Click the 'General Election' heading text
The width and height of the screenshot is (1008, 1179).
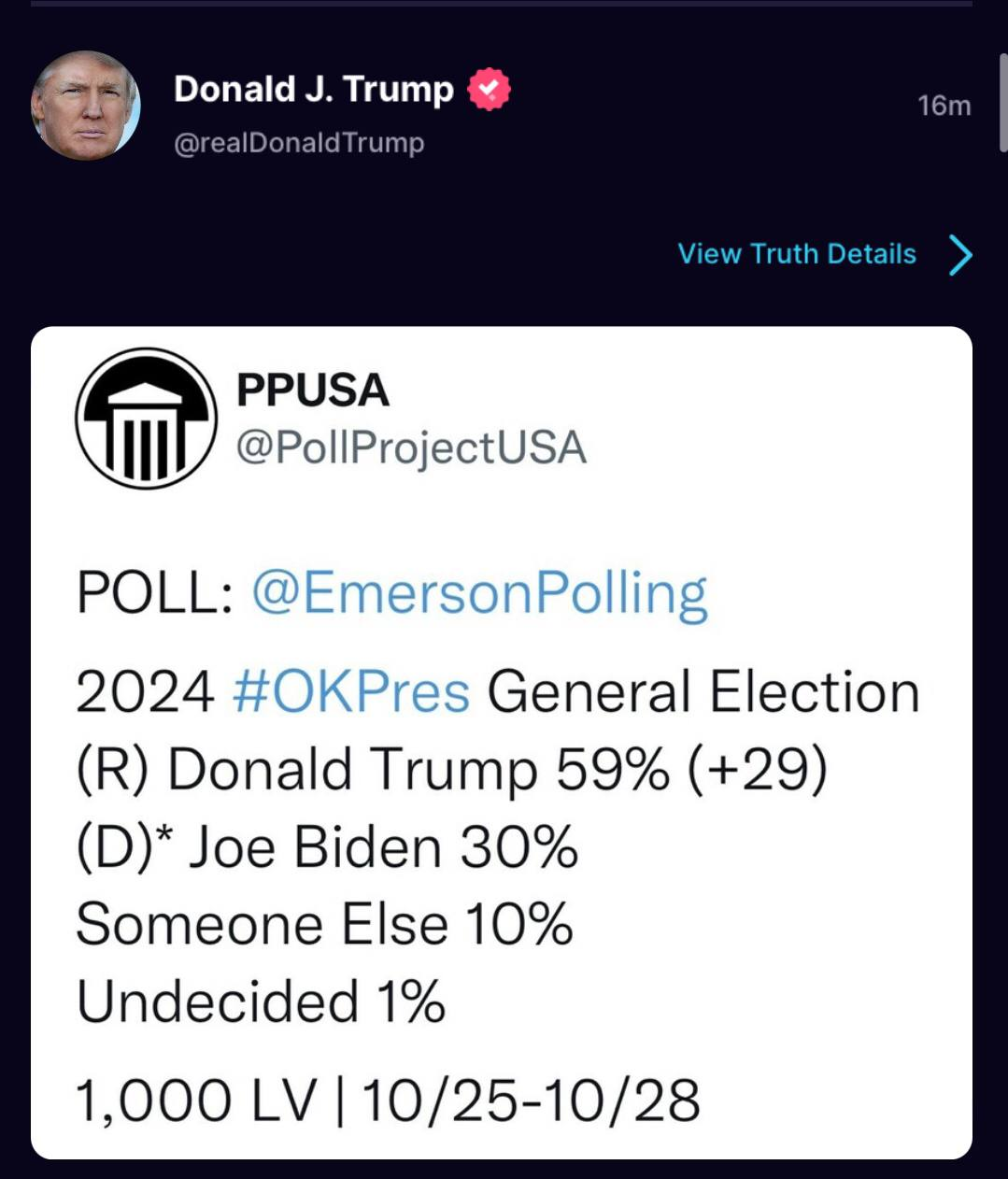click(703, 692)
